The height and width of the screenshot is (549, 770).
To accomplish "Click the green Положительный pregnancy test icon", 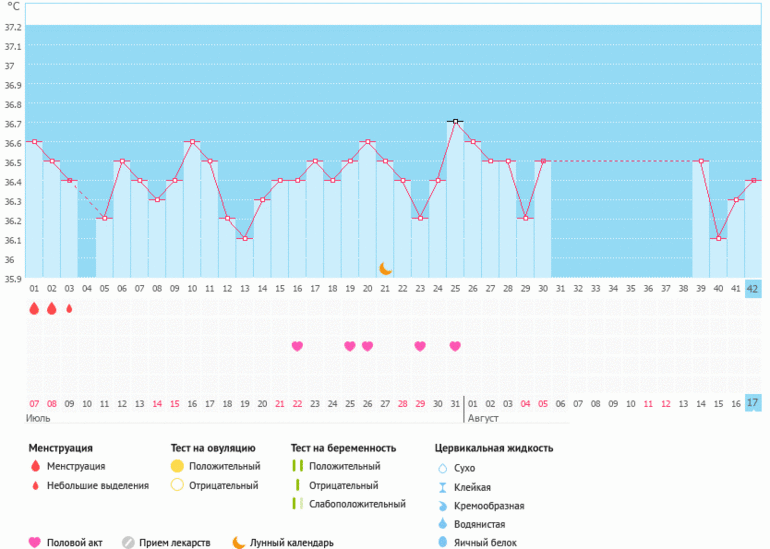I will click(297, 466).
